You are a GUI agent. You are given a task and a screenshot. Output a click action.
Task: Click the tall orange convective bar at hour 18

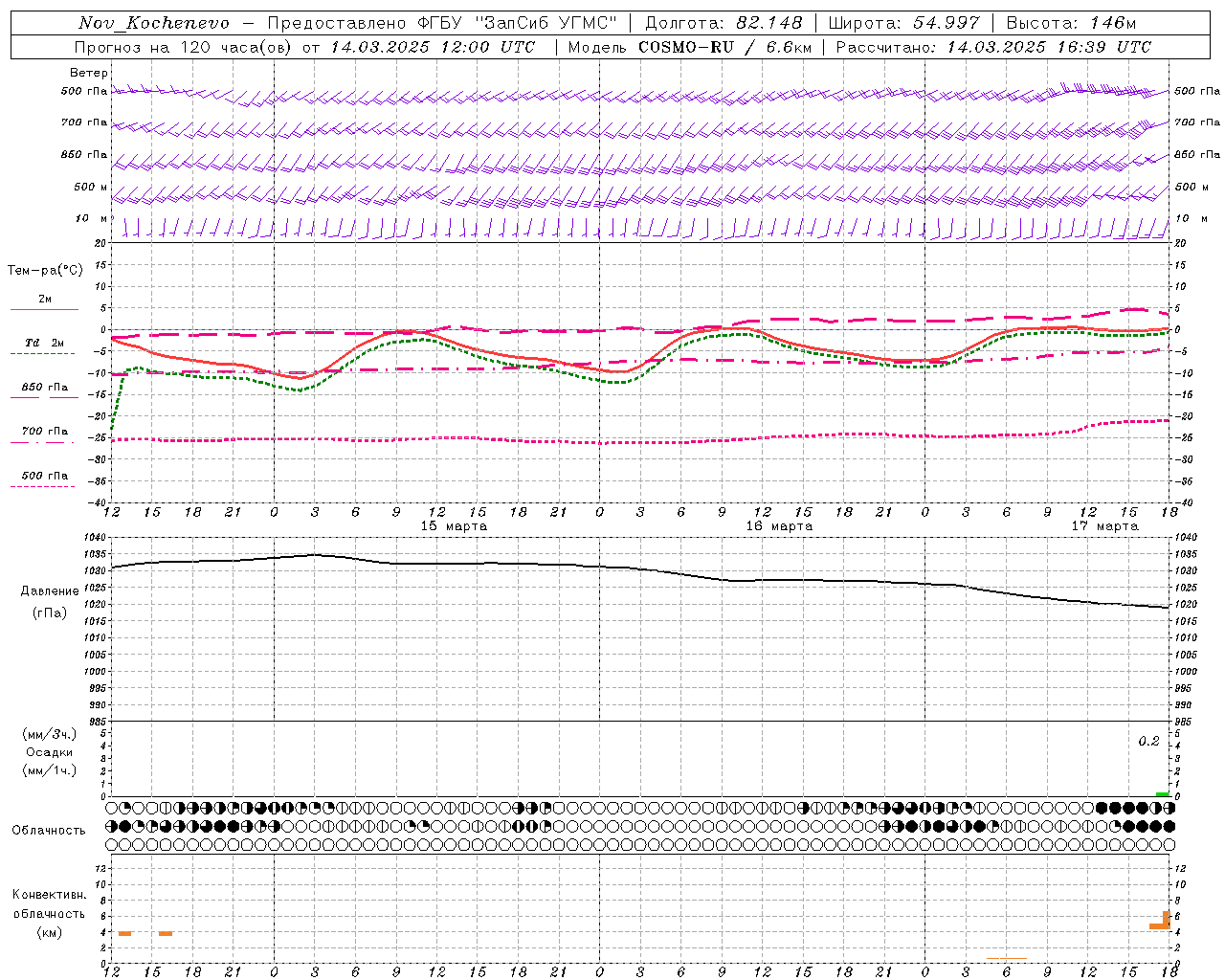point(1167,919)
